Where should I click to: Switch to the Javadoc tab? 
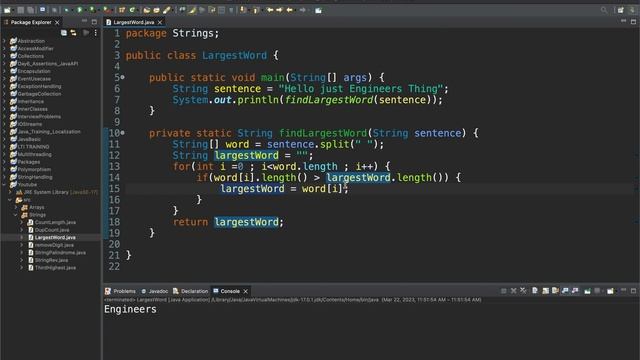pyautogui.click(x=155, y=291)
